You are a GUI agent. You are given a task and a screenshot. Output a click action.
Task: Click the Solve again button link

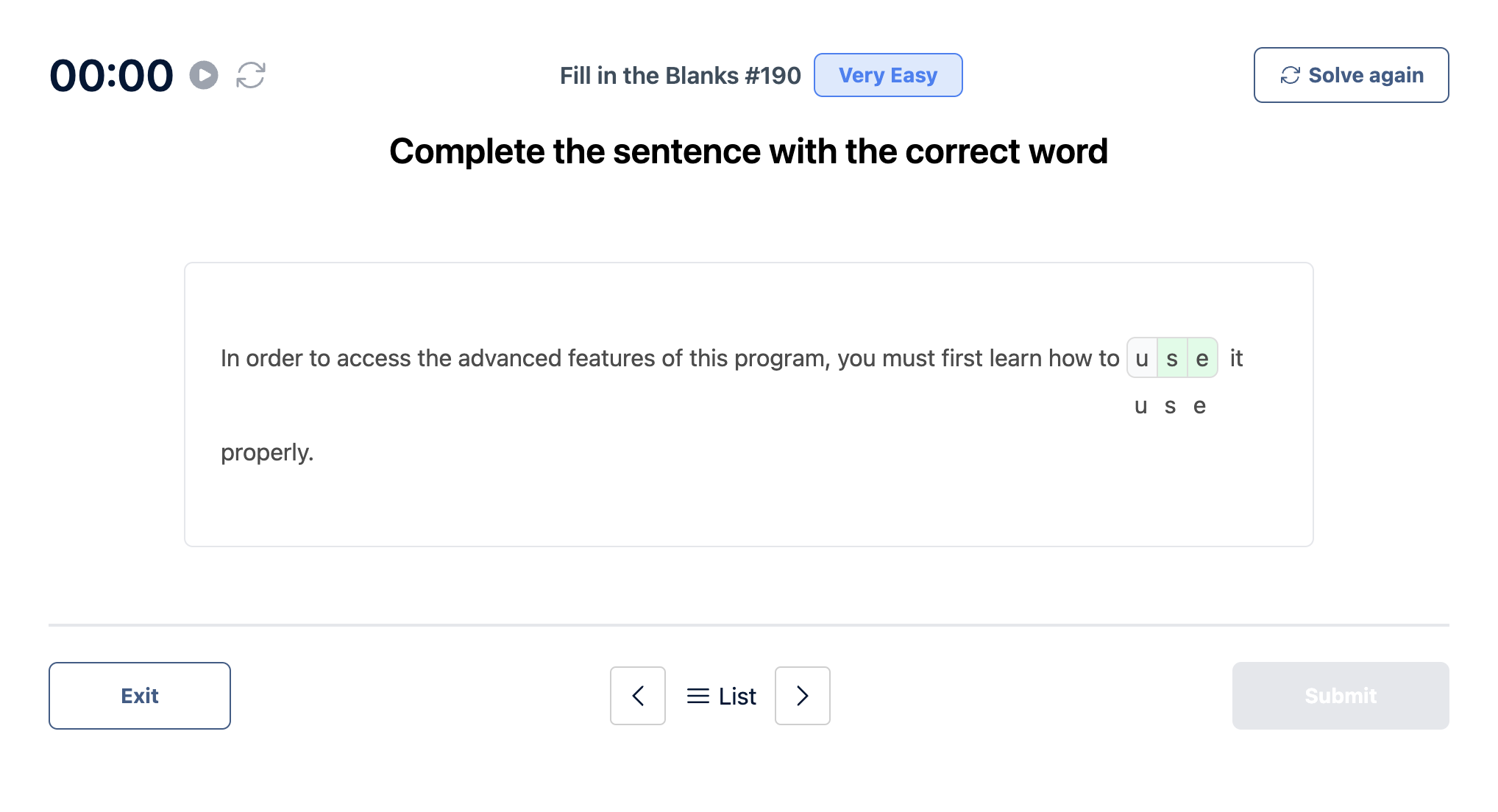(1351, 75)
